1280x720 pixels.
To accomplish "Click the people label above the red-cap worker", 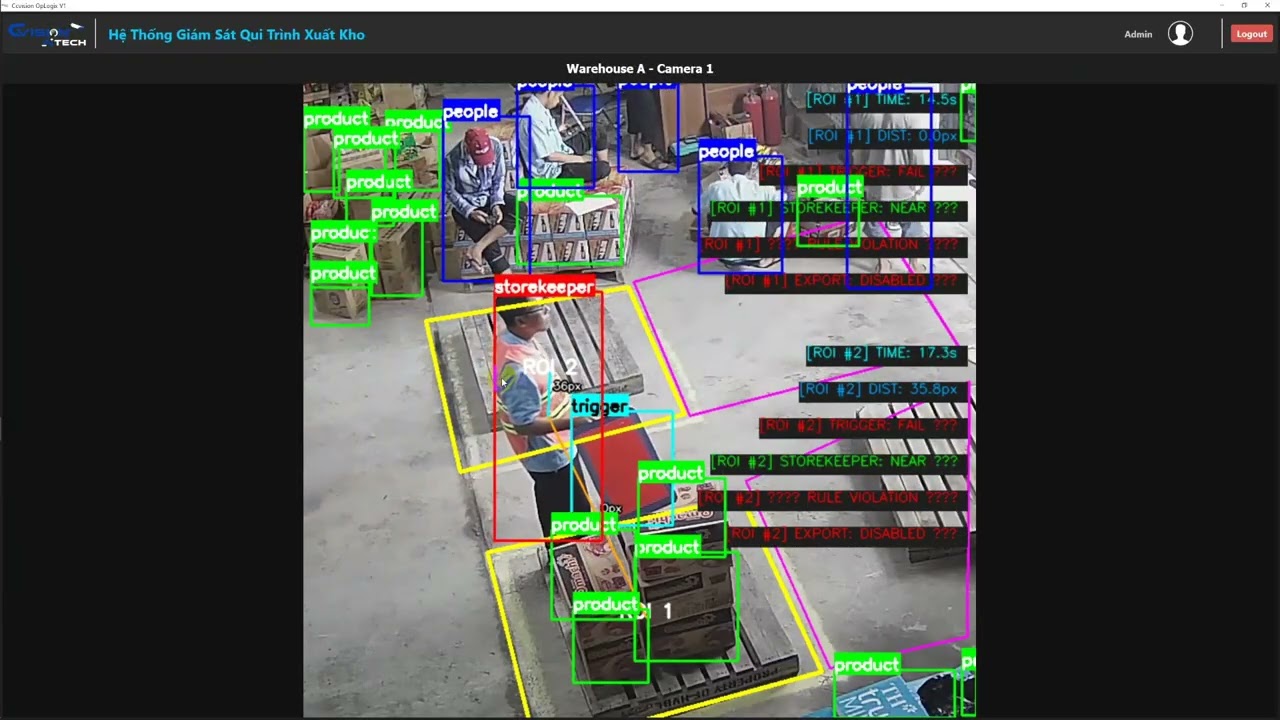I will point(471,111).
